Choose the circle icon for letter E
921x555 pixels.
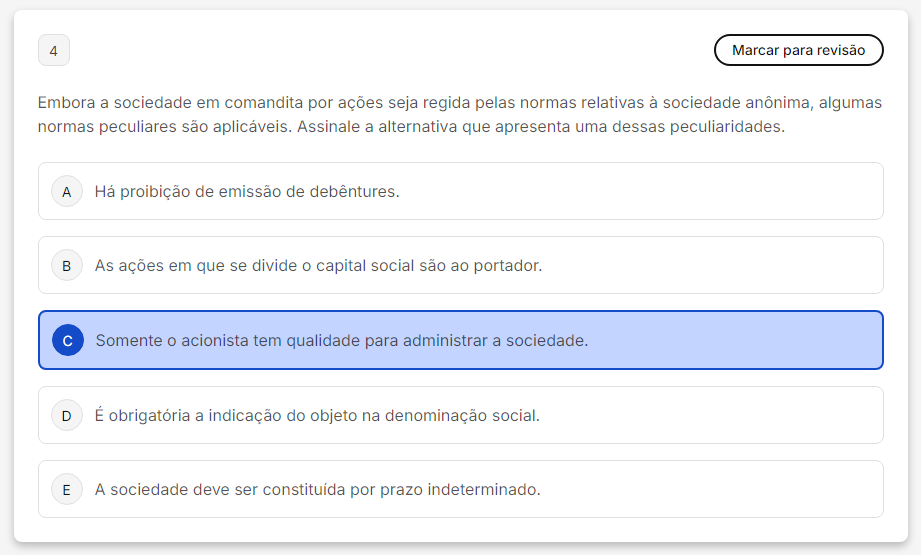point(67,489)
